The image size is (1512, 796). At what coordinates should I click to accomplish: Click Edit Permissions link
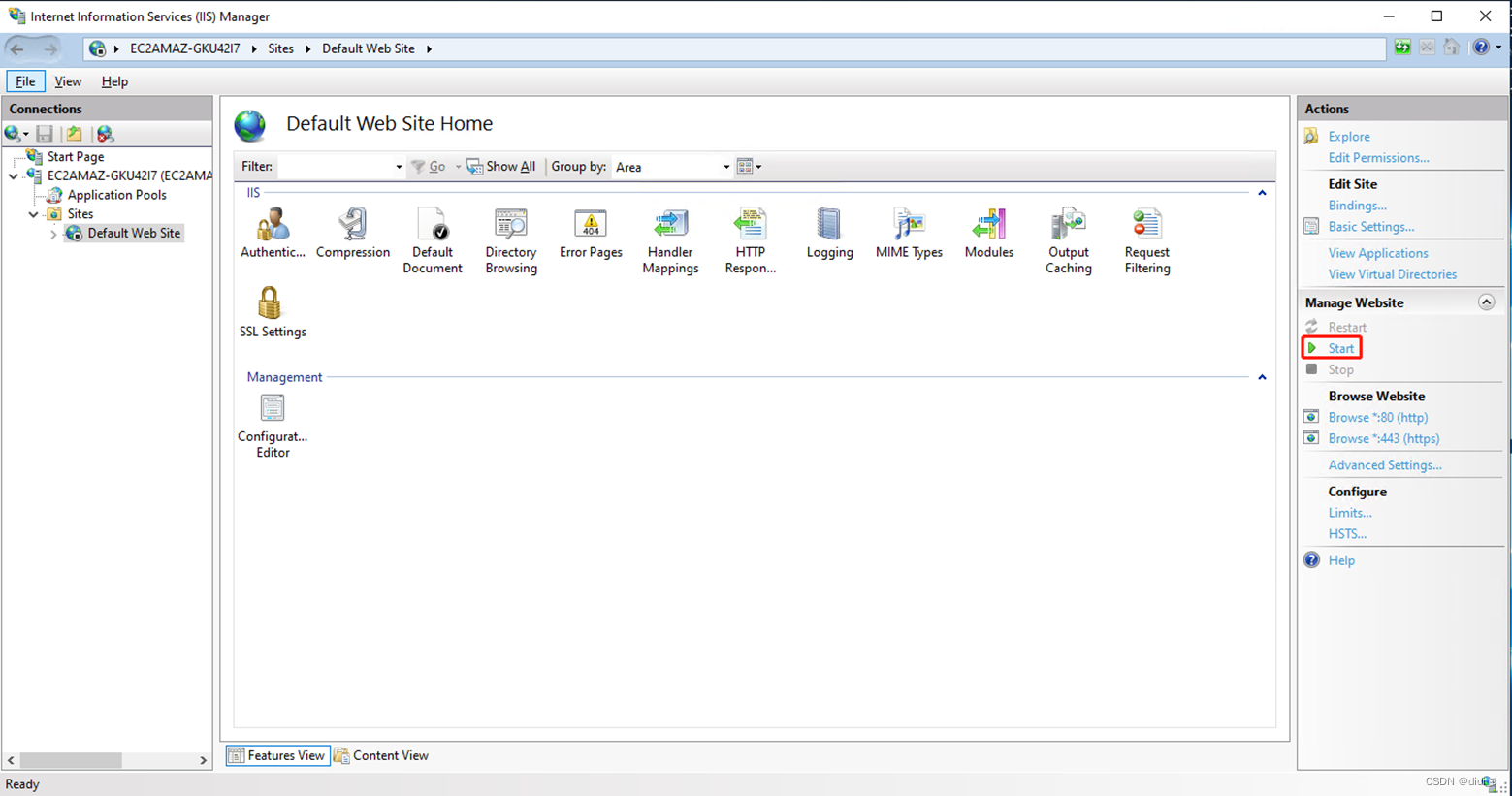pos(1378,158)
